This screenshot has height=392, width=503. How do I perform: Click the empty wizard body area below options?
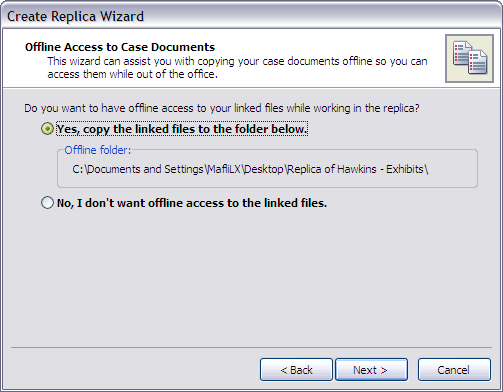click(x=251, y=277)
